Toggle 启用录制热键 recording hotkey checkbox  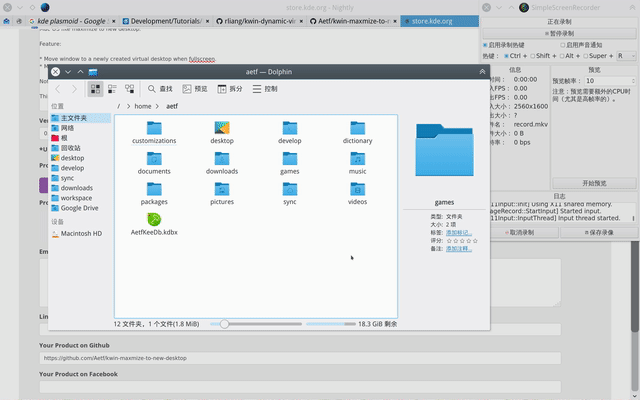(x=503, y=45)
